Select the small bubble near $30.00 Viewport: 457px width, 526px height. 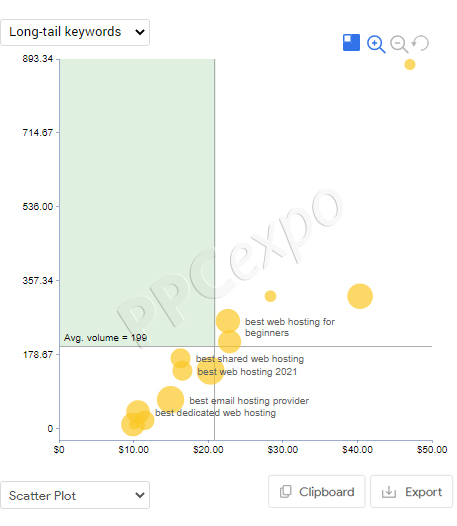(x=270, y=296)
